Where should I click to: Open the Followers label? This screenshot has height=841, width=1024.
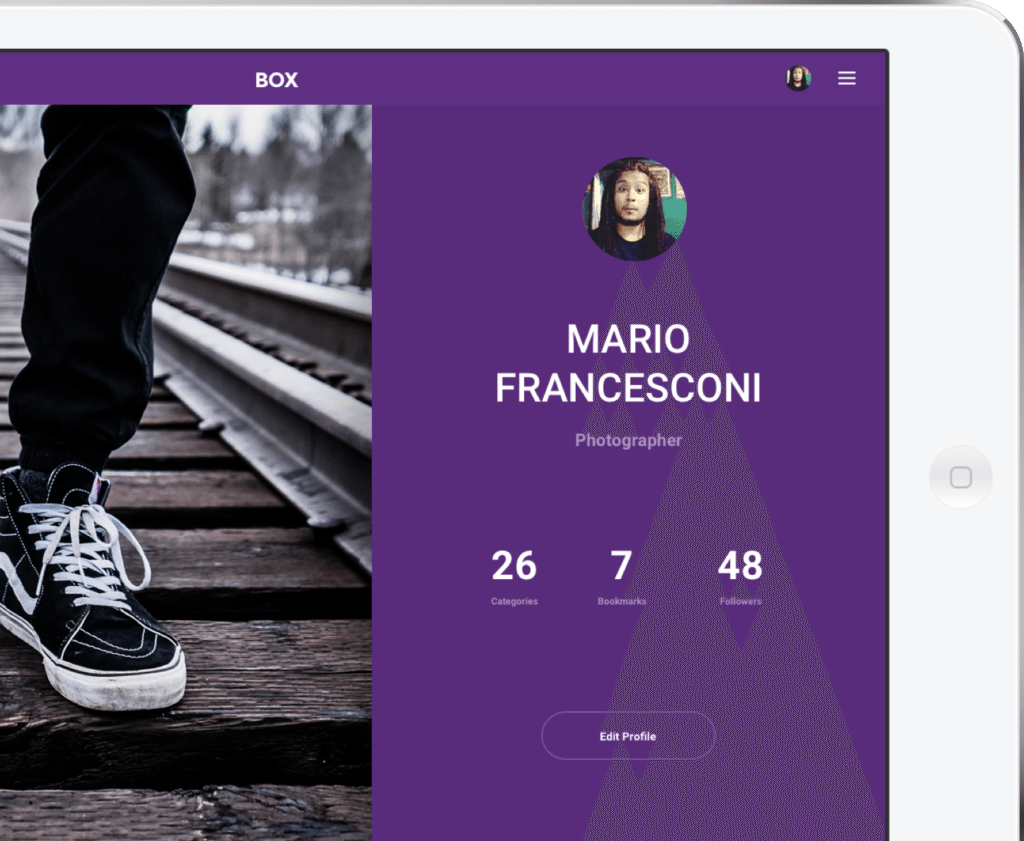point(740,602)
